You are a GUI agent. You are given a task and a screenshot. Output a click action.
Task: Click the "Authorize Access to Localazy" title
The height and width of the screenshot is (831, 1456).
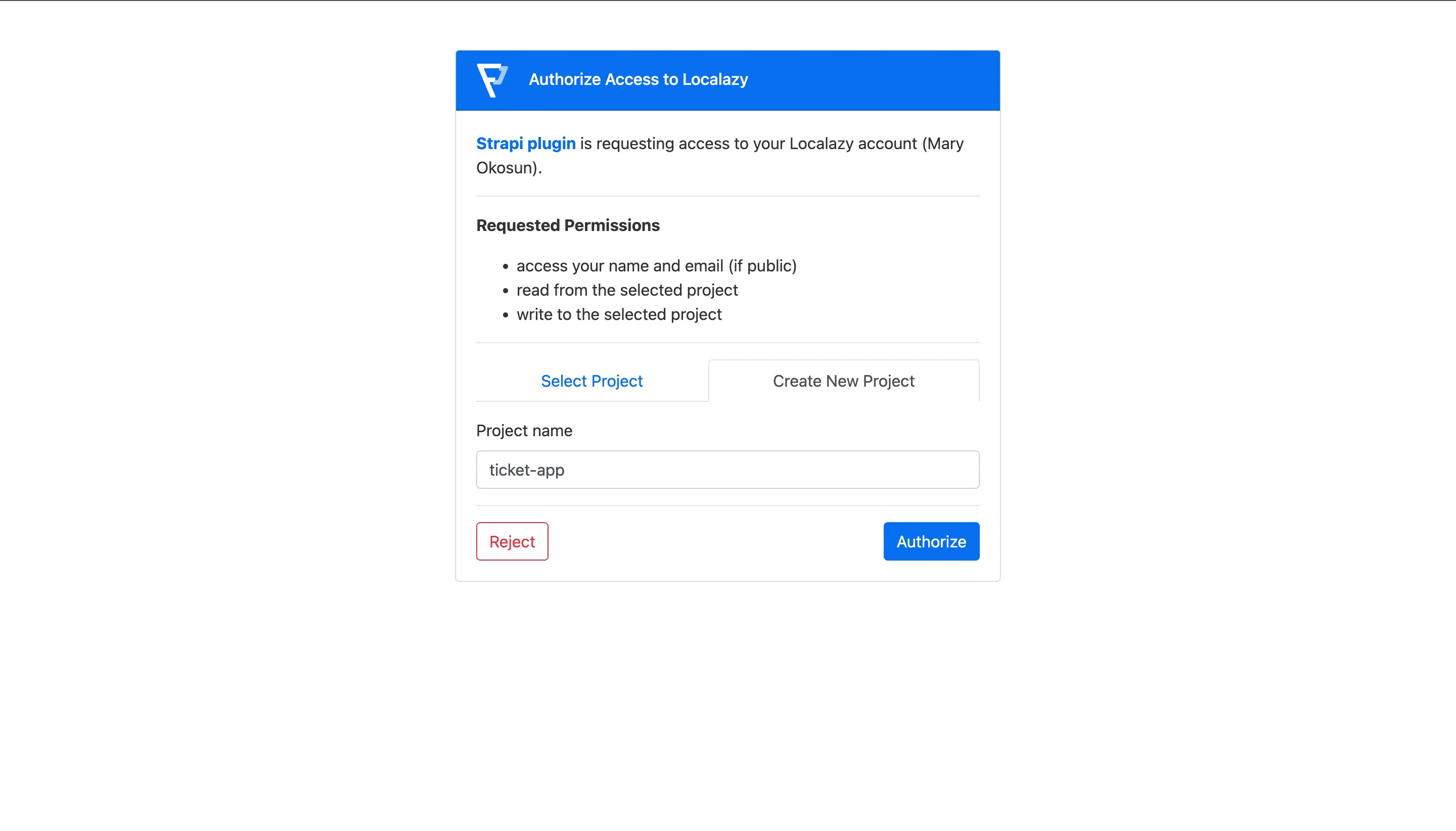(638, 79)
